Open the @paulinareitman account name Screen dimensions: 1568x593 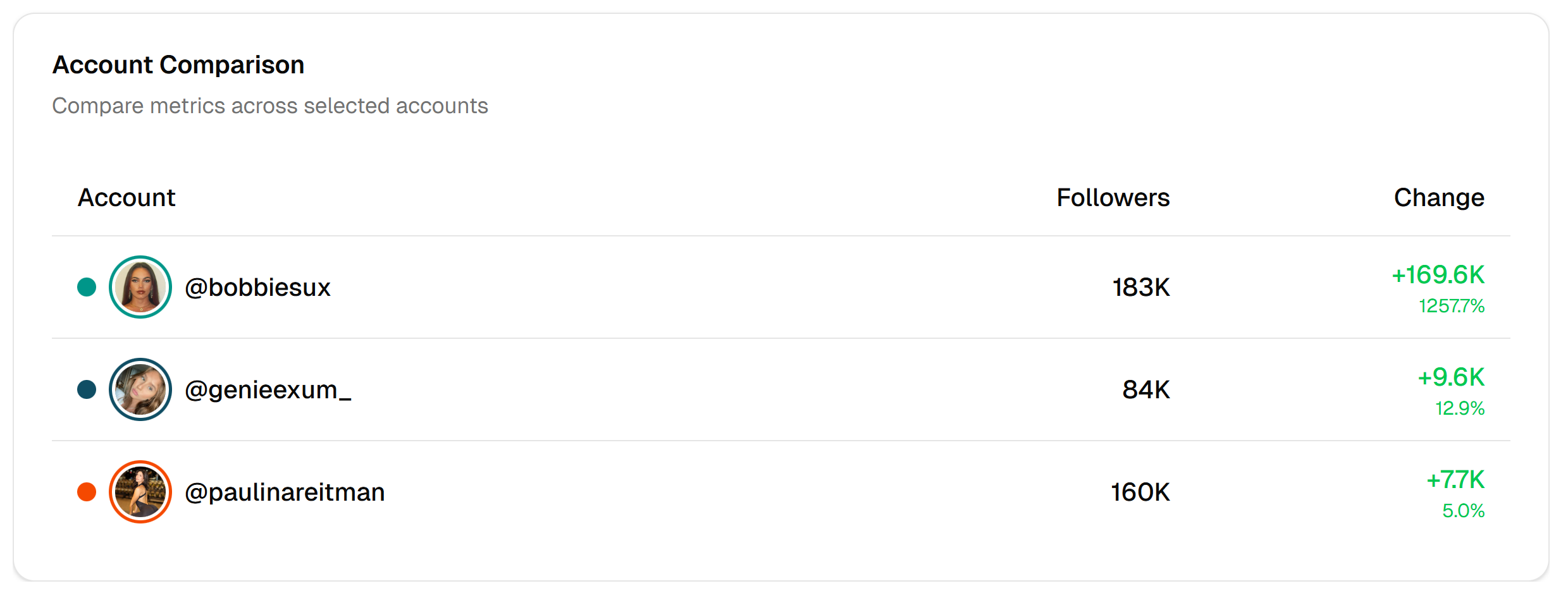[x=285, y=492]
